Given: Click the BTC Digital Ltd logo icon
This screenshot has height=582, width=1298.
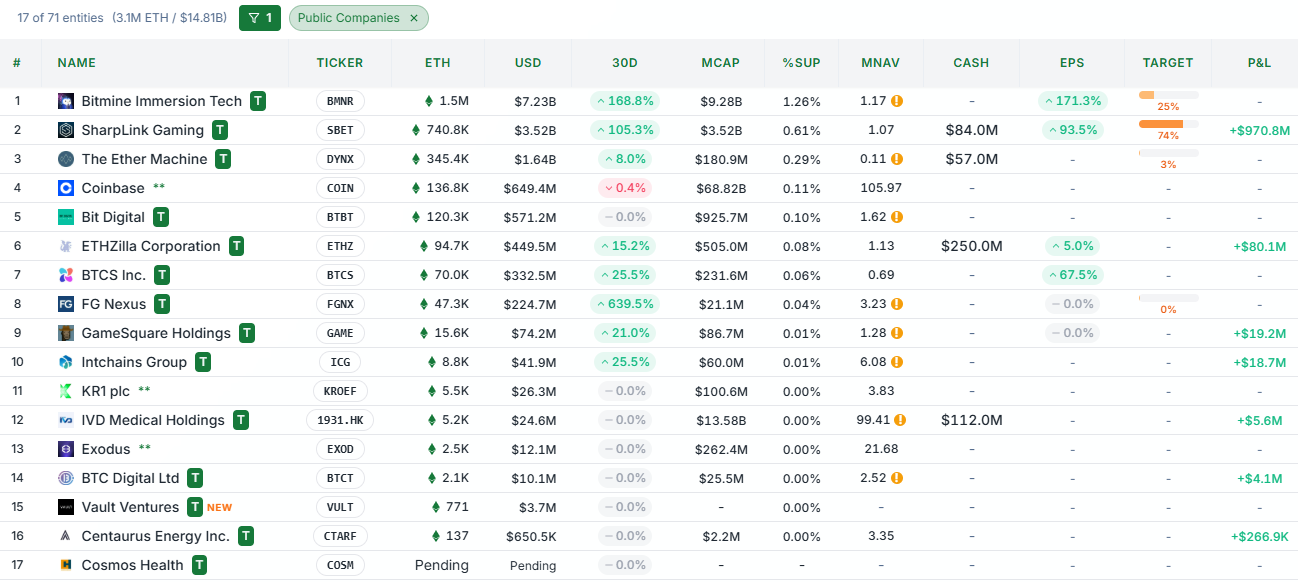Looking at the screenshot, I should tap(66, 478).
